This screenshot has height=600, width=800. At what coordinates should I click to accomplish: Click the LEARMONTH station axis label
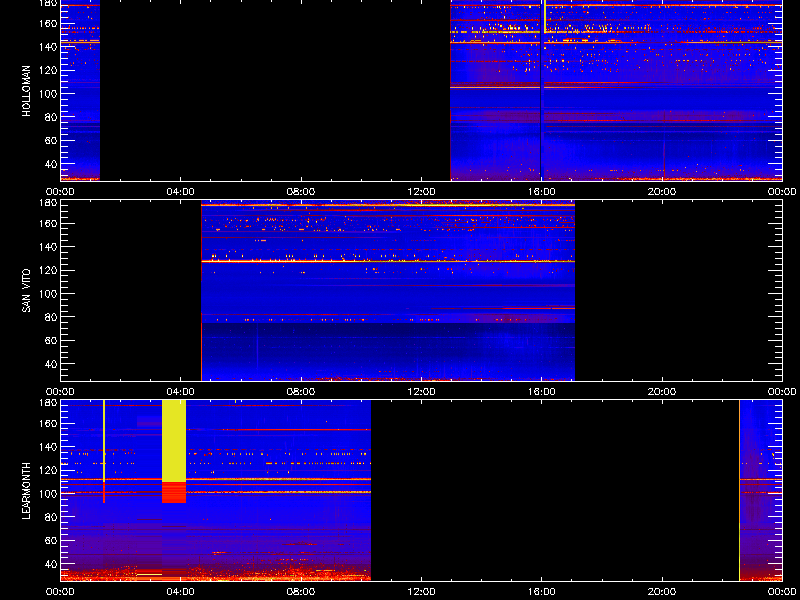[x=27, y=491]
